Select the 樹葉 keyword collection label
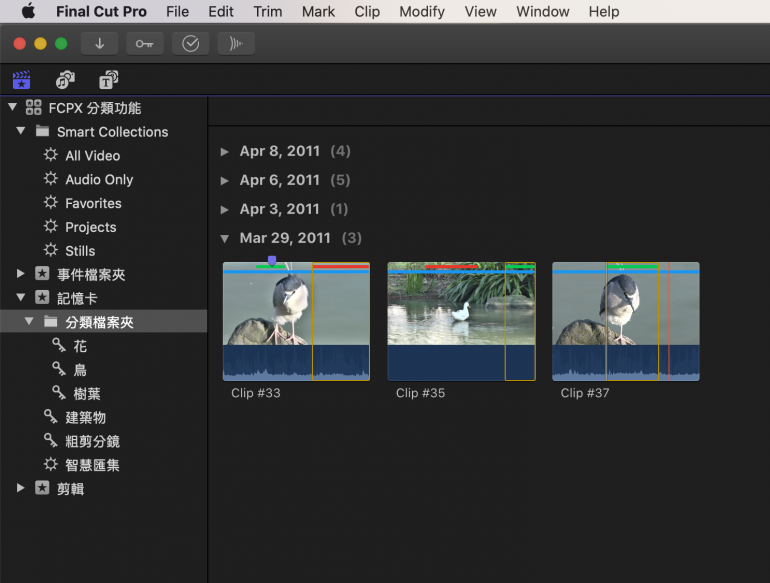This screenshot has width=770, height=583. click(87, 394)
